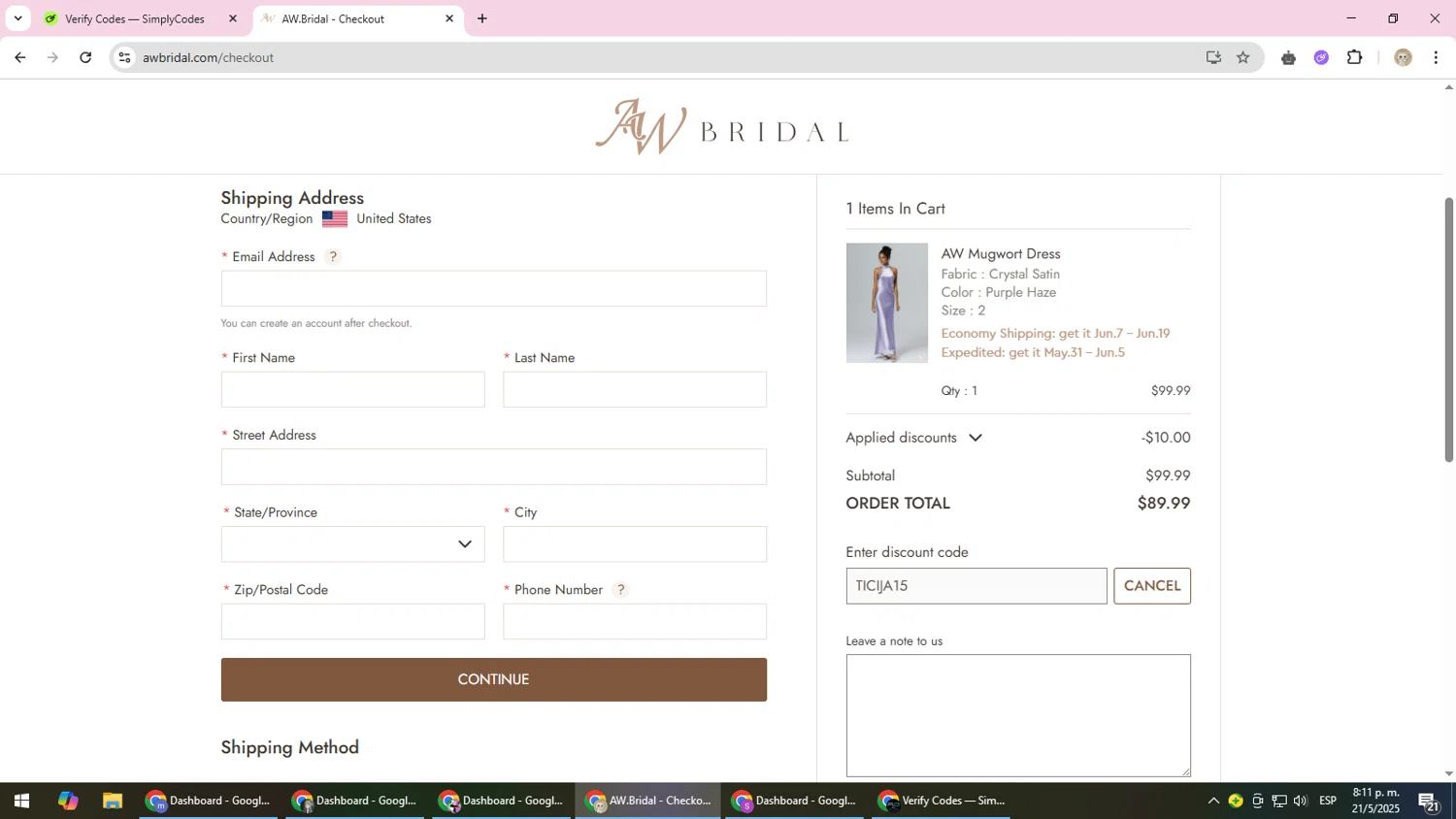1456x819 pixels.
Task: Close the AW.Bridal Checkout tab
Action: [x=449, y=18]
